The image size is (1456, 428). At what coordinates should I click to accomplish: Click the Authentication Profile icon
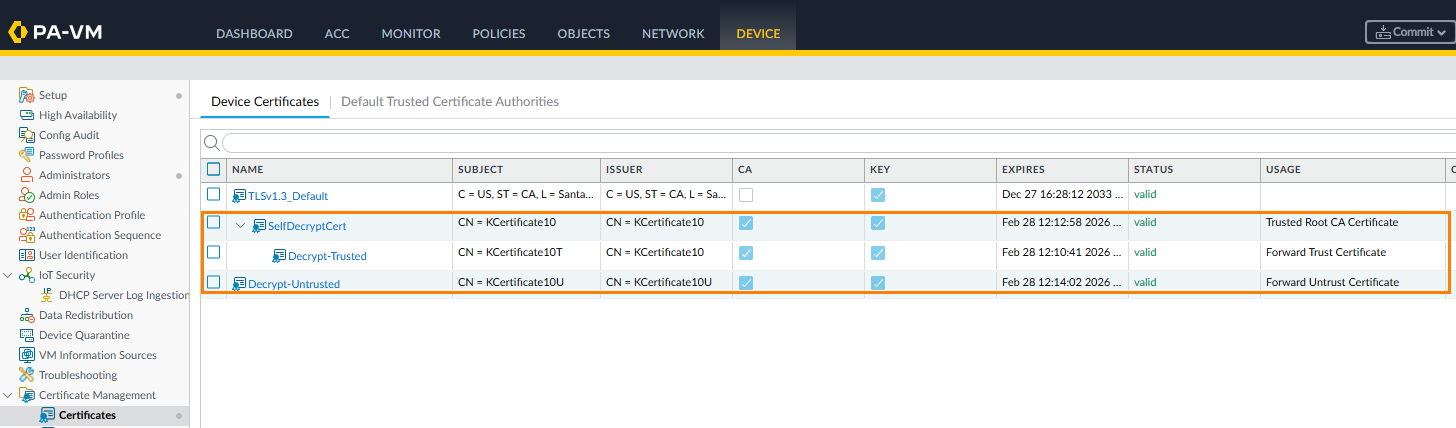[x=28, y=215]
